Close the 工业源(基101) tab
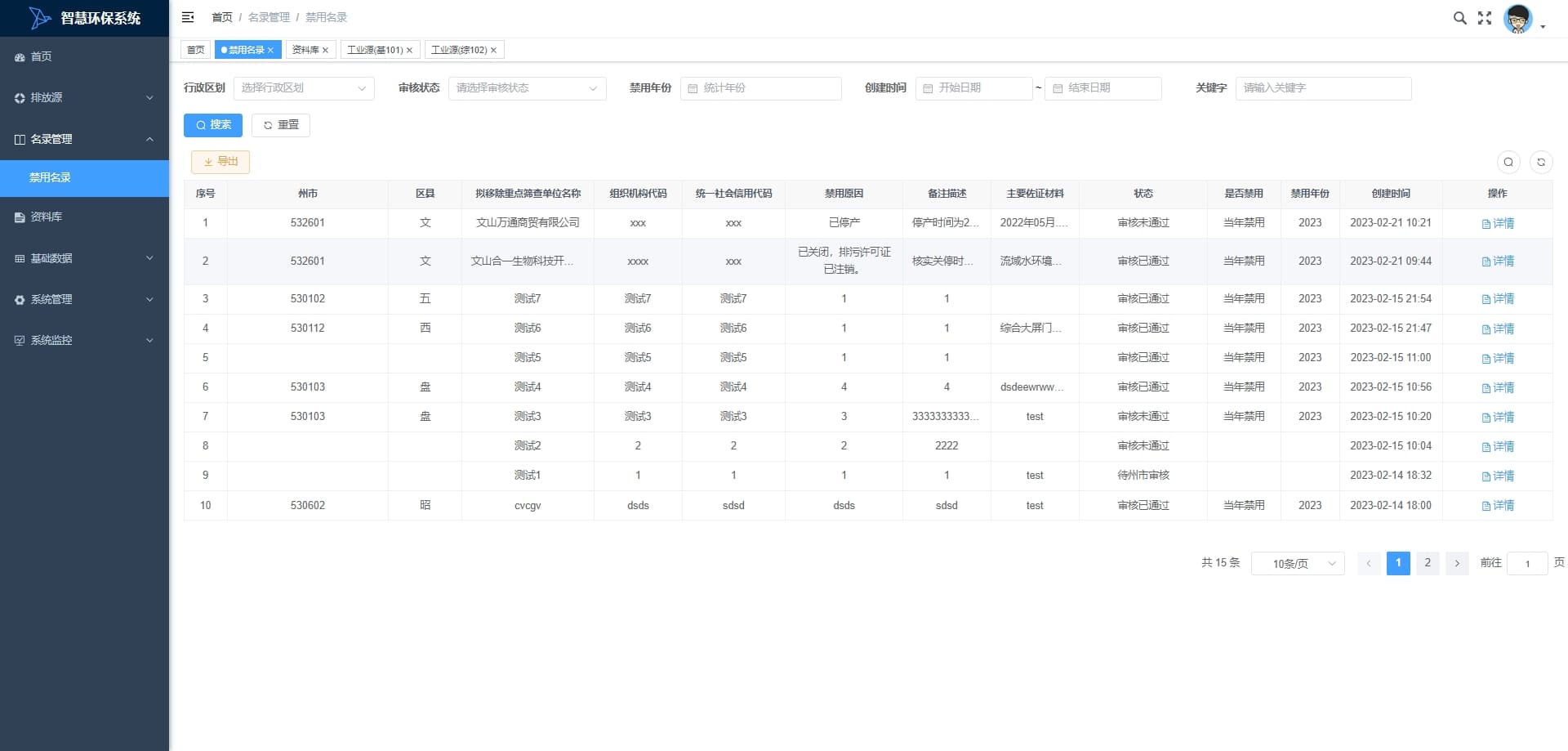This screenshot has height=751, width=1568. point(409,50)
